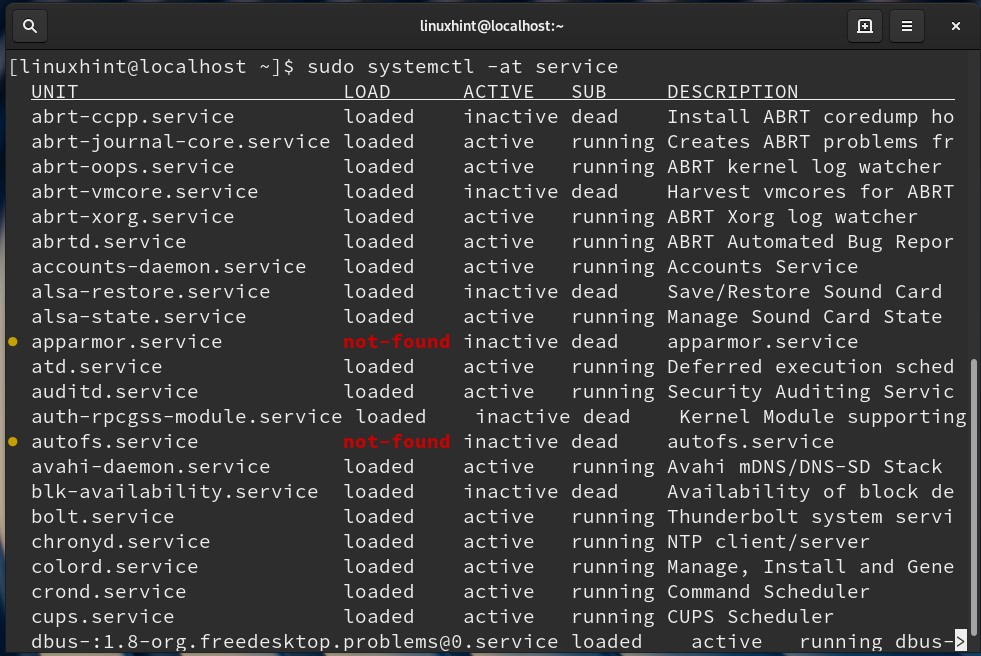
Task: Click the yellow dot beside apparmor.service
Action: pyautogui.click(x=13, y=342)
